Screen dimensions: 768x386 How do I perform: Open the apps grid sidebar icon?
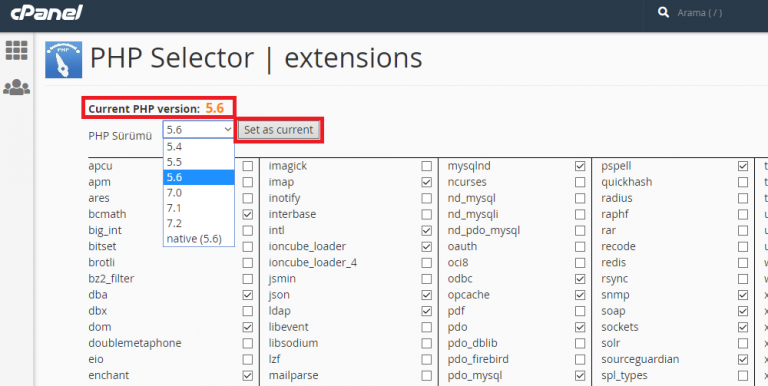pos(16,50)
